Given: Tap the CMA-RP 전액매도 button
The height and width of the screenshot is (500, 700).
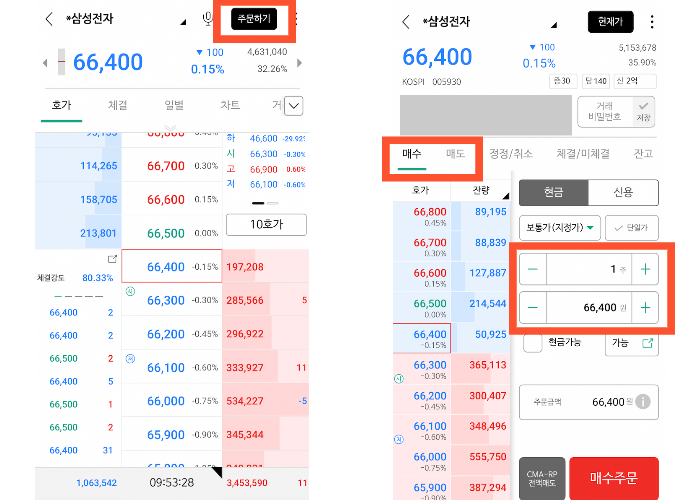Looking at the screenshot, I should pos(542,479).
